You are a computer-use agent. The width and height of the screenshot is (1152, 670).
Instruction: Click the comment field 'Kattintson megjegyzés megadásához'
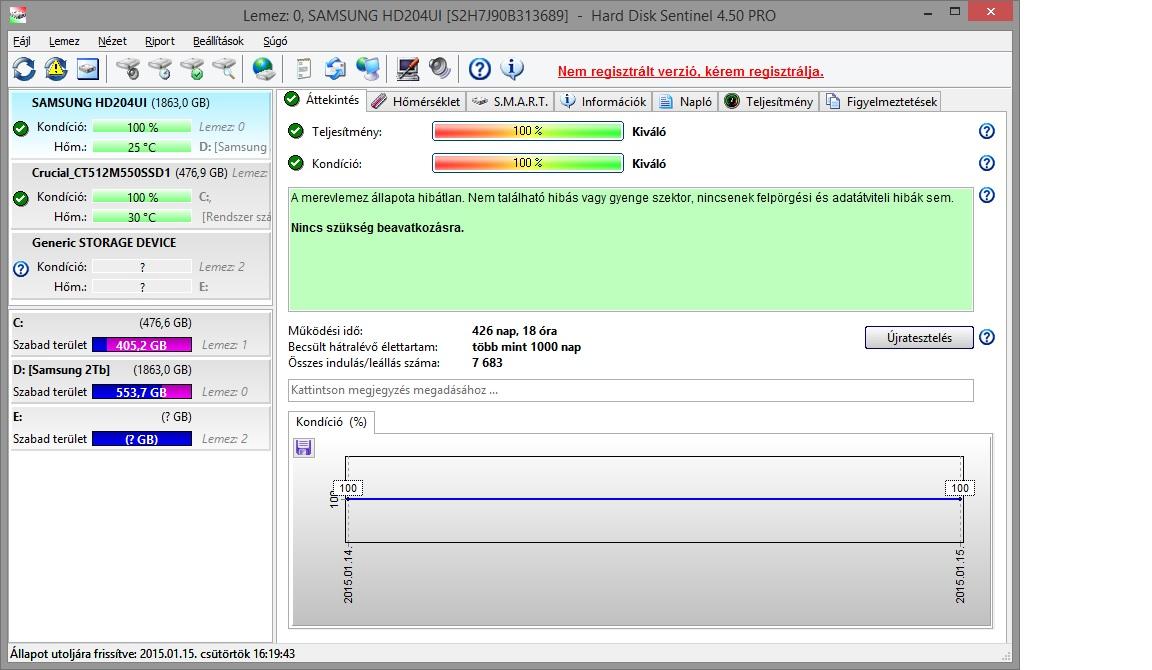[630, 390]
